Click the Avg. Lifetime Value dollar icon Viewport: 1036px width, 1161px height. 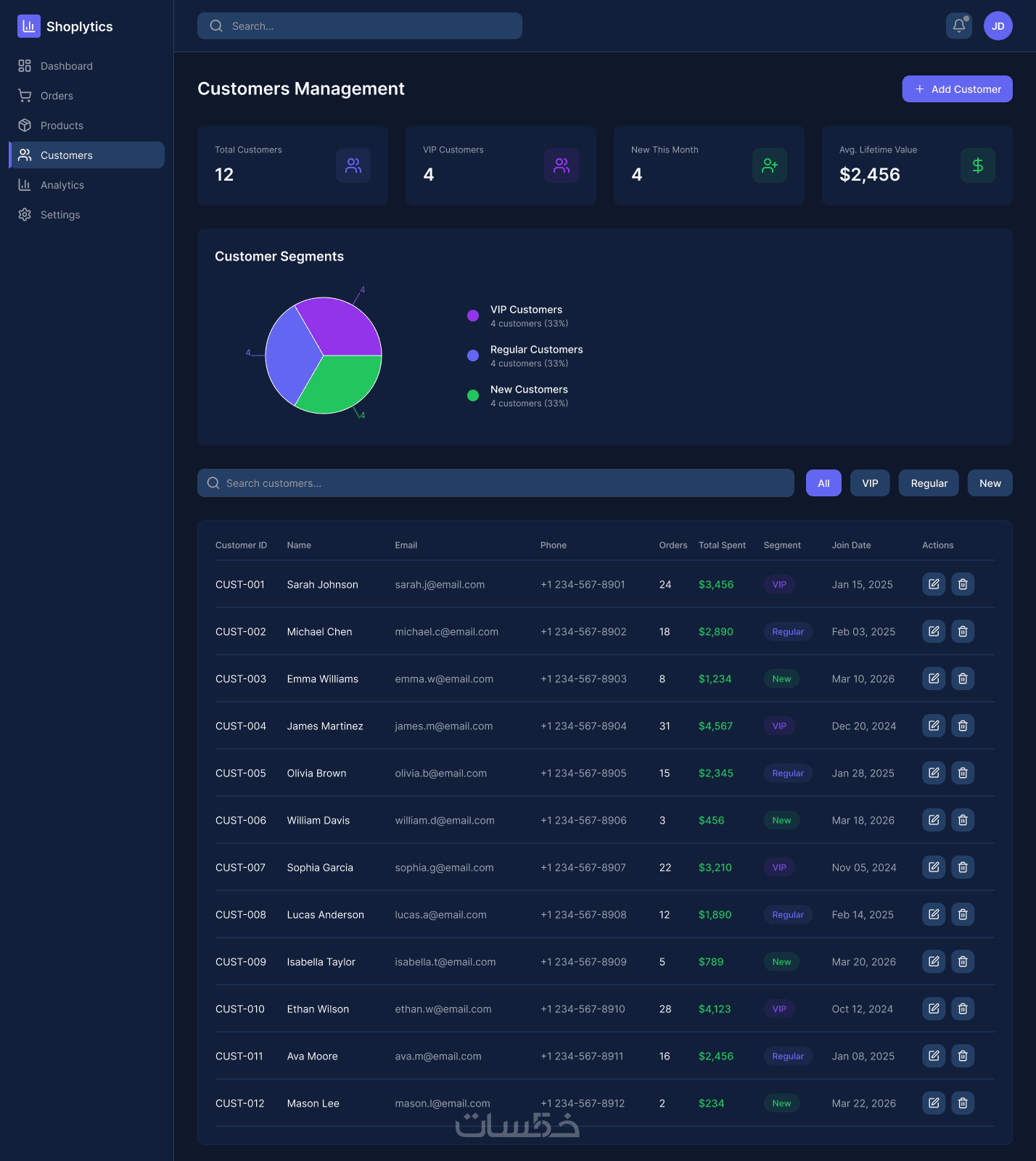(x=978, y=165)
